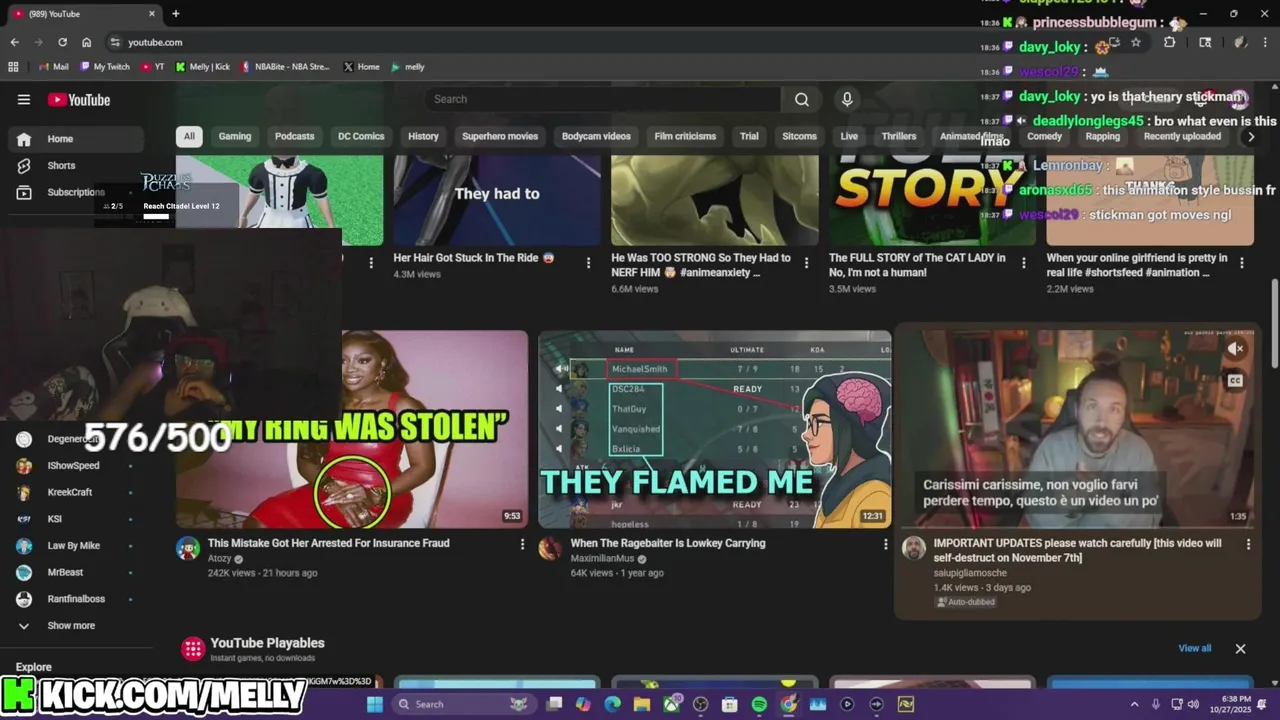Image resolution: width=1280 pixels, height=720 pixels.
Task: Open options for CAT LADY short
Action: point(1024,263)
